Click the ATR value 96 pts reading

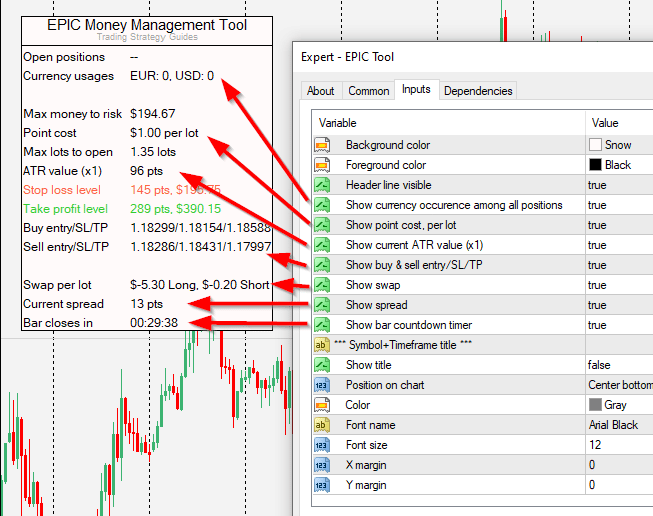146,171
